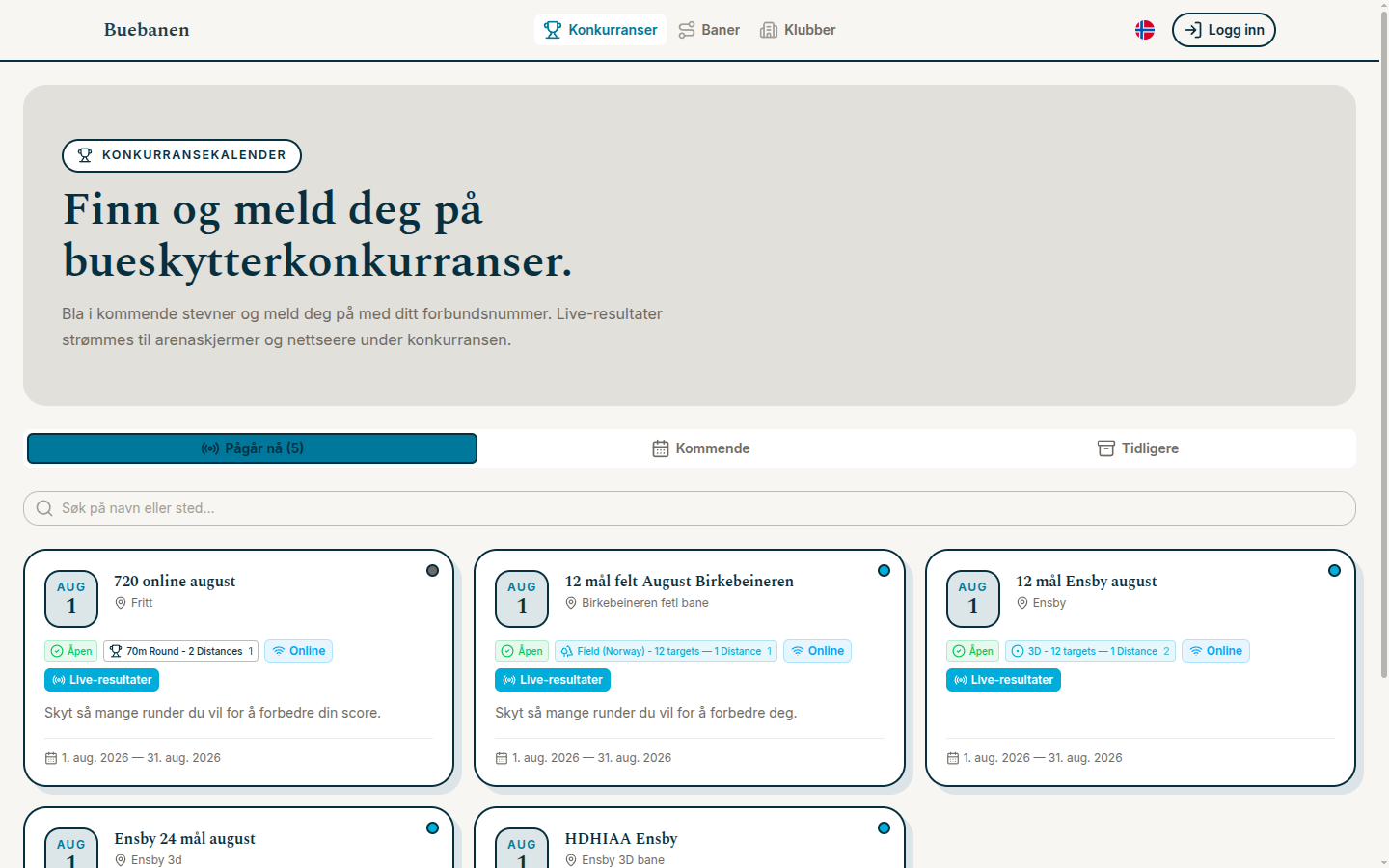
Task: Click the Logg inn button
Action: 1224,30
